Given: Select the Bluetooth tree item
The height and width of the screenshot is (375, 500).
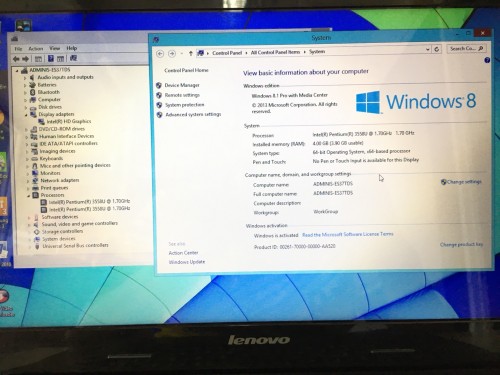Looking at the screenshot, I should coord(49,92).
